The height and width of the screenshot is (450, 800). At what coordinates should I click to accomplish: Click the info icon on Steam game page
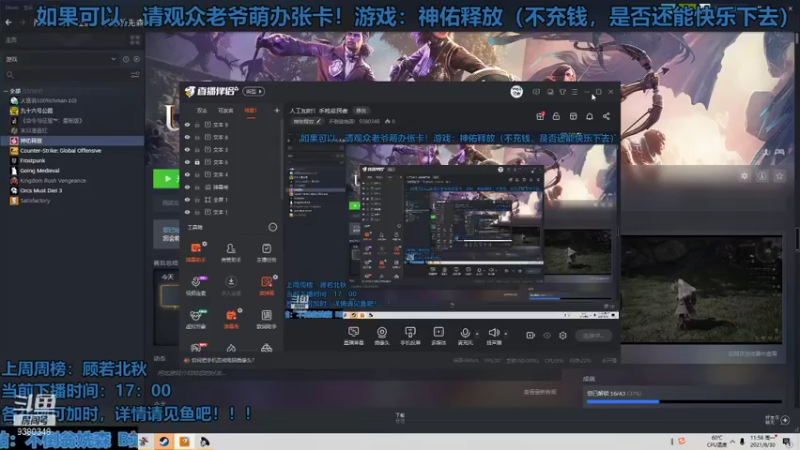point(762,176)
